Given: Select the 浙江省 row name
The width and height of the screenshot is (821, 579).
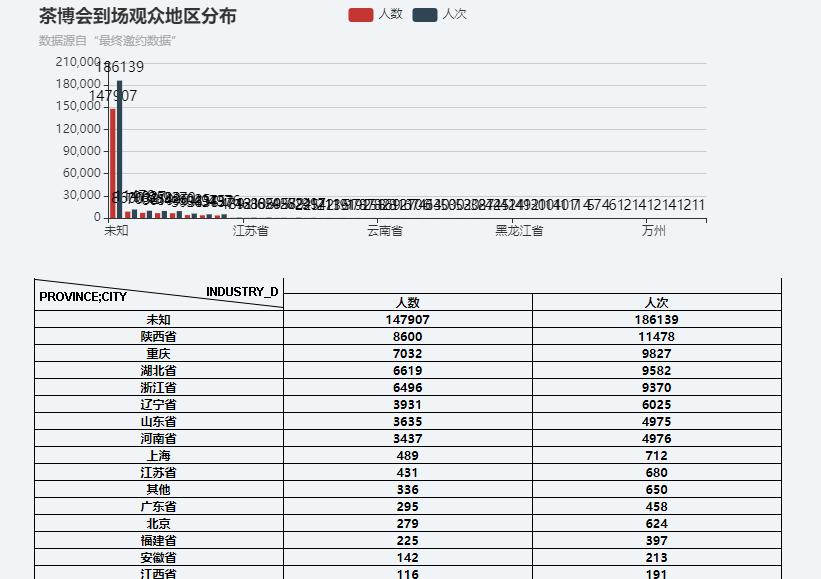Looking at the screenshot, I should [x=159, y=387].
